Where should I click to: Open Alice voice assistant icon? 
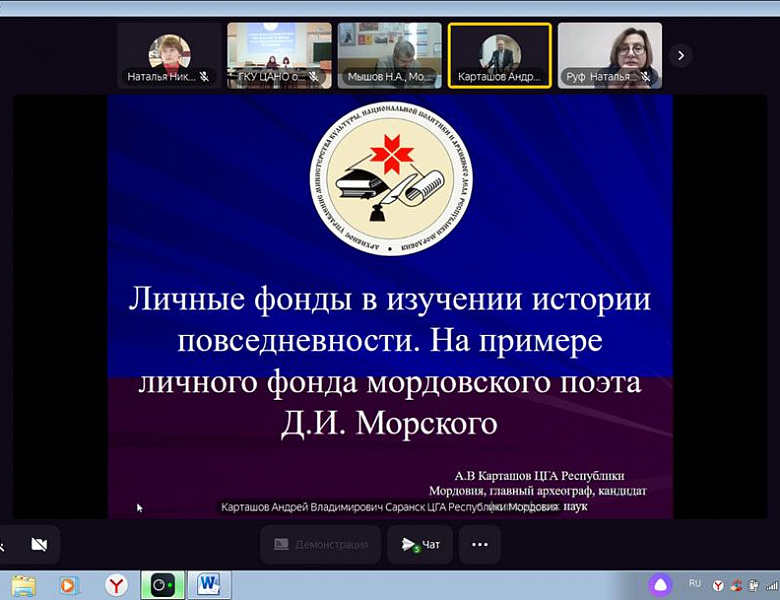(x=660, y=585)
